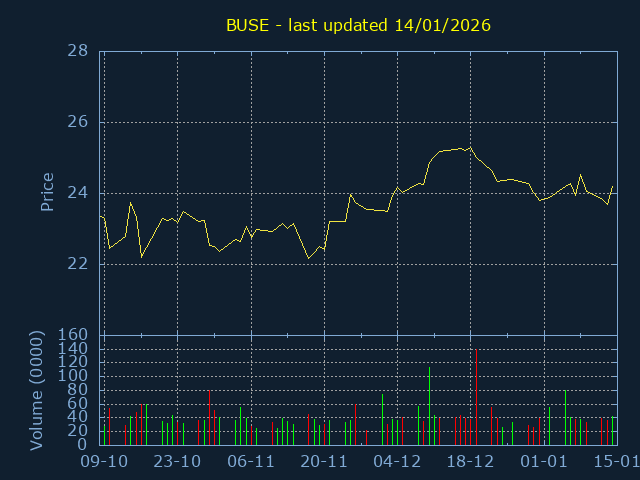The height and width of the screenshot is (480, 640).
Task: Select the 04-12 date label
Action: [397, 461]
